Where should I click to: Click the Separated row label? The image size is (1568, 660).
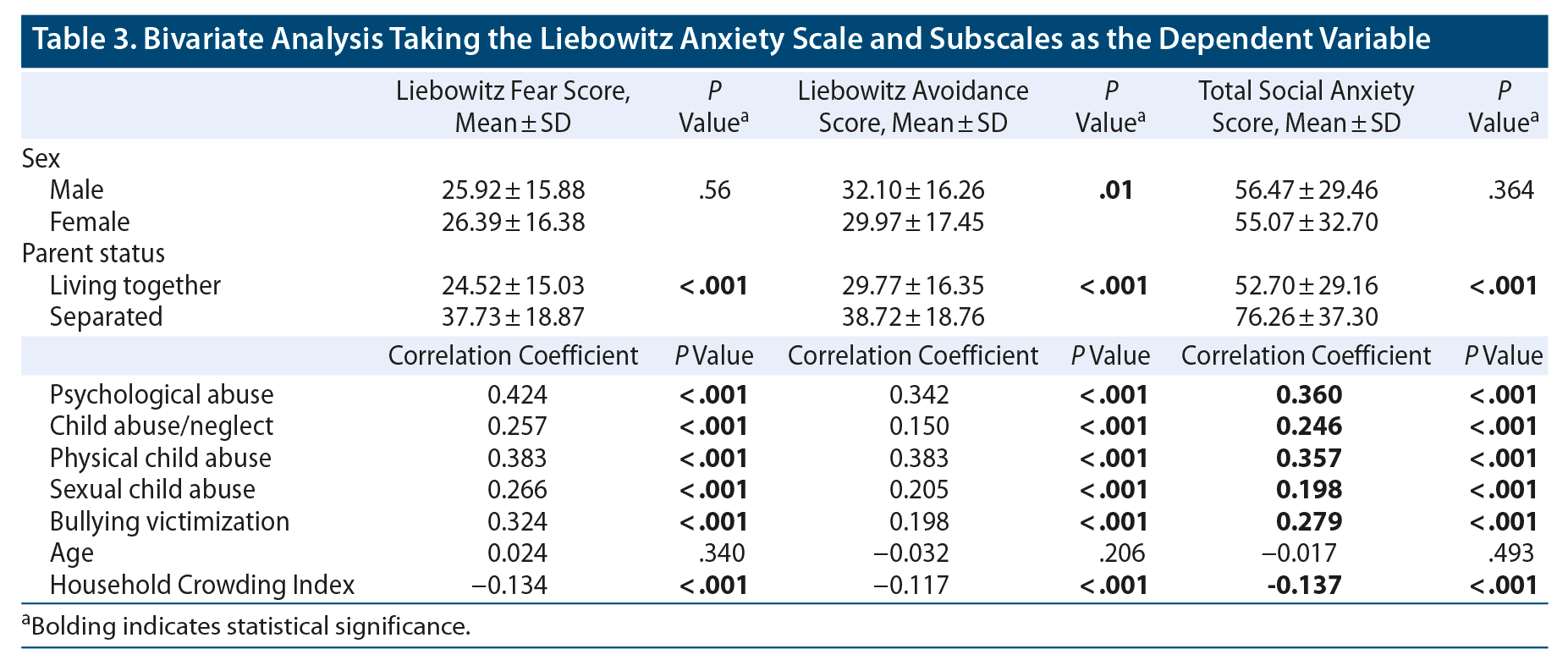pos(106,316)
